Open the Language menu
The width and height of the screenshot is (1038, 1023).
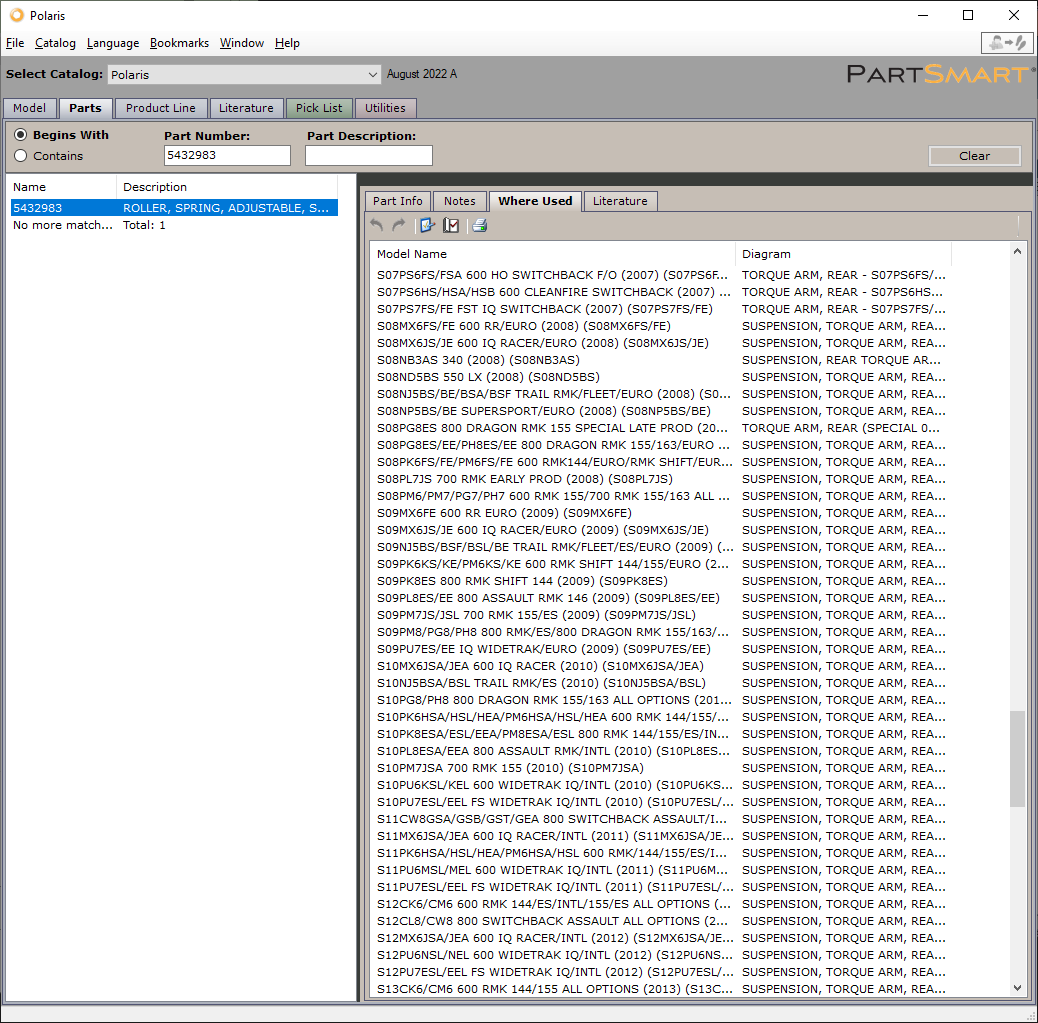pyautogui.click(x=113, y=43)
